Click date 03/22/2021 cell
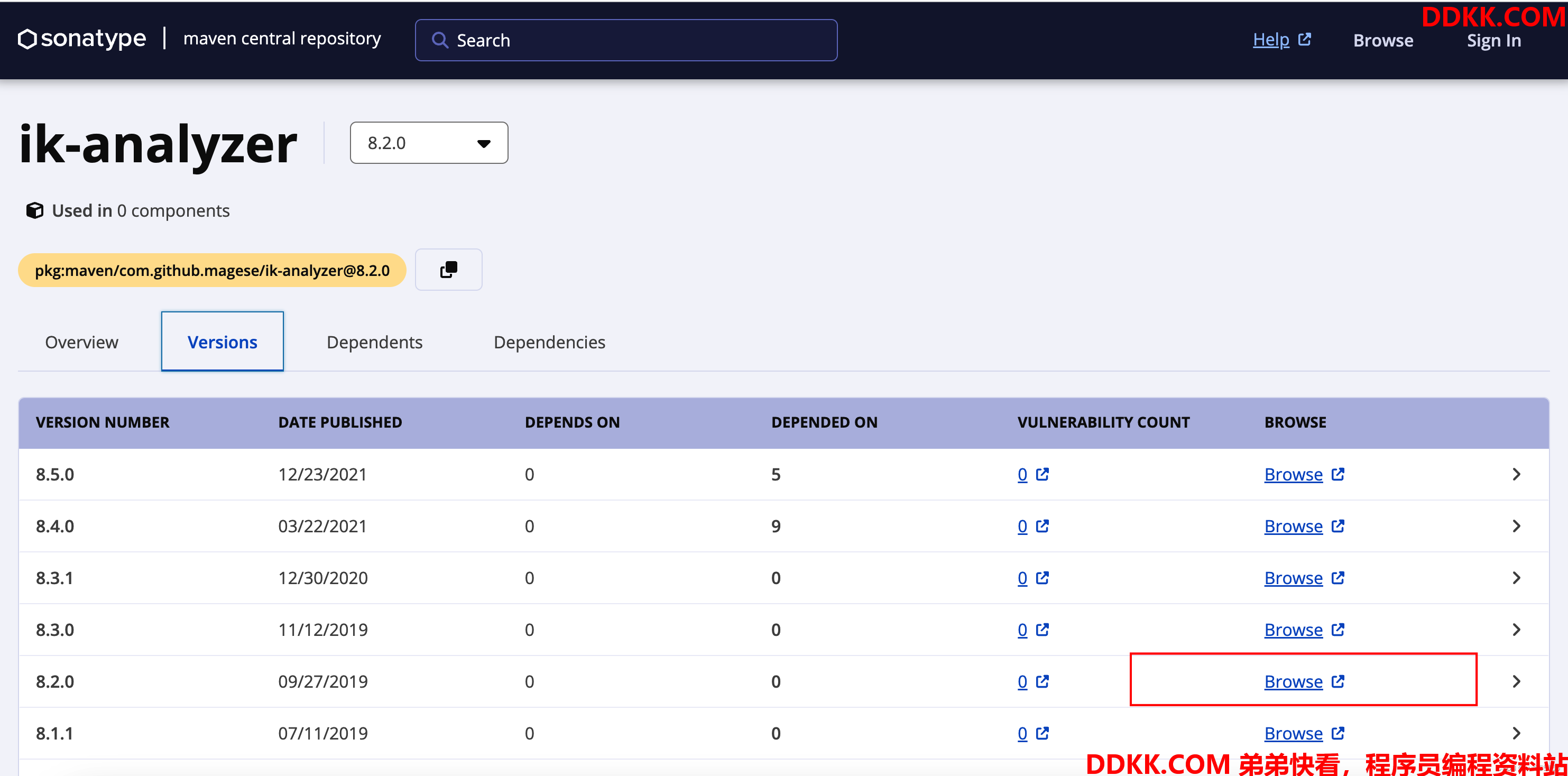Viewport: 1568px width, 776px height. click(x=322, y=526)
